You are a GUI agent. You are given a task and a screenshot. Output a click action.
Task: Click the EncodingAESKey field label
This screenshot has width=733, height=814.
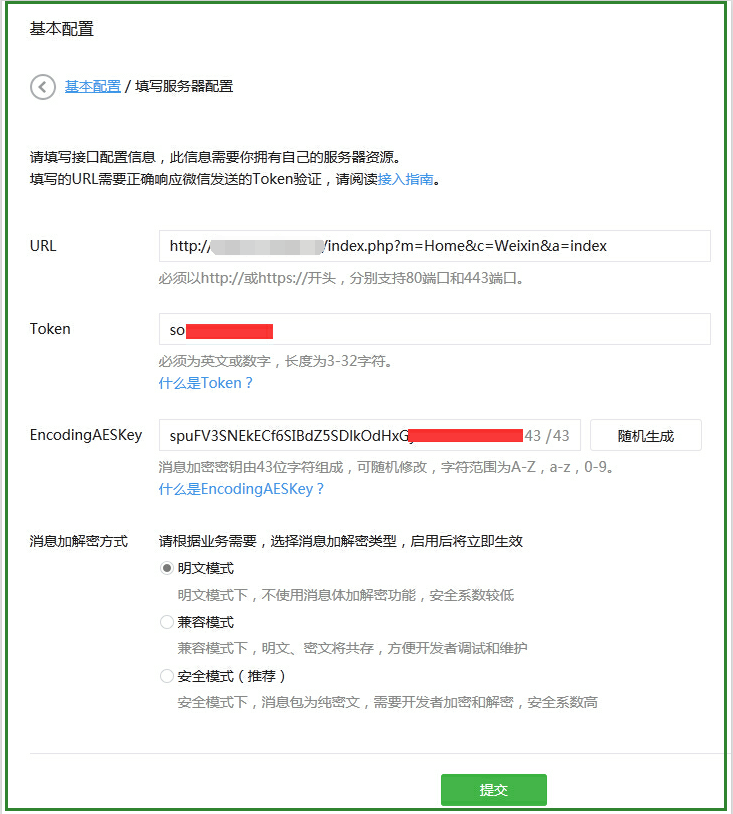coord(86,435)
